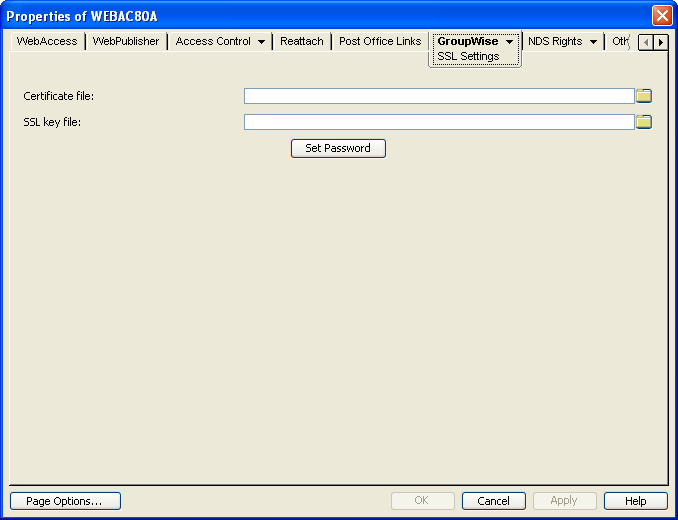Select the Access Control tab
678x520 pixels.
click(x=213, y=41)
